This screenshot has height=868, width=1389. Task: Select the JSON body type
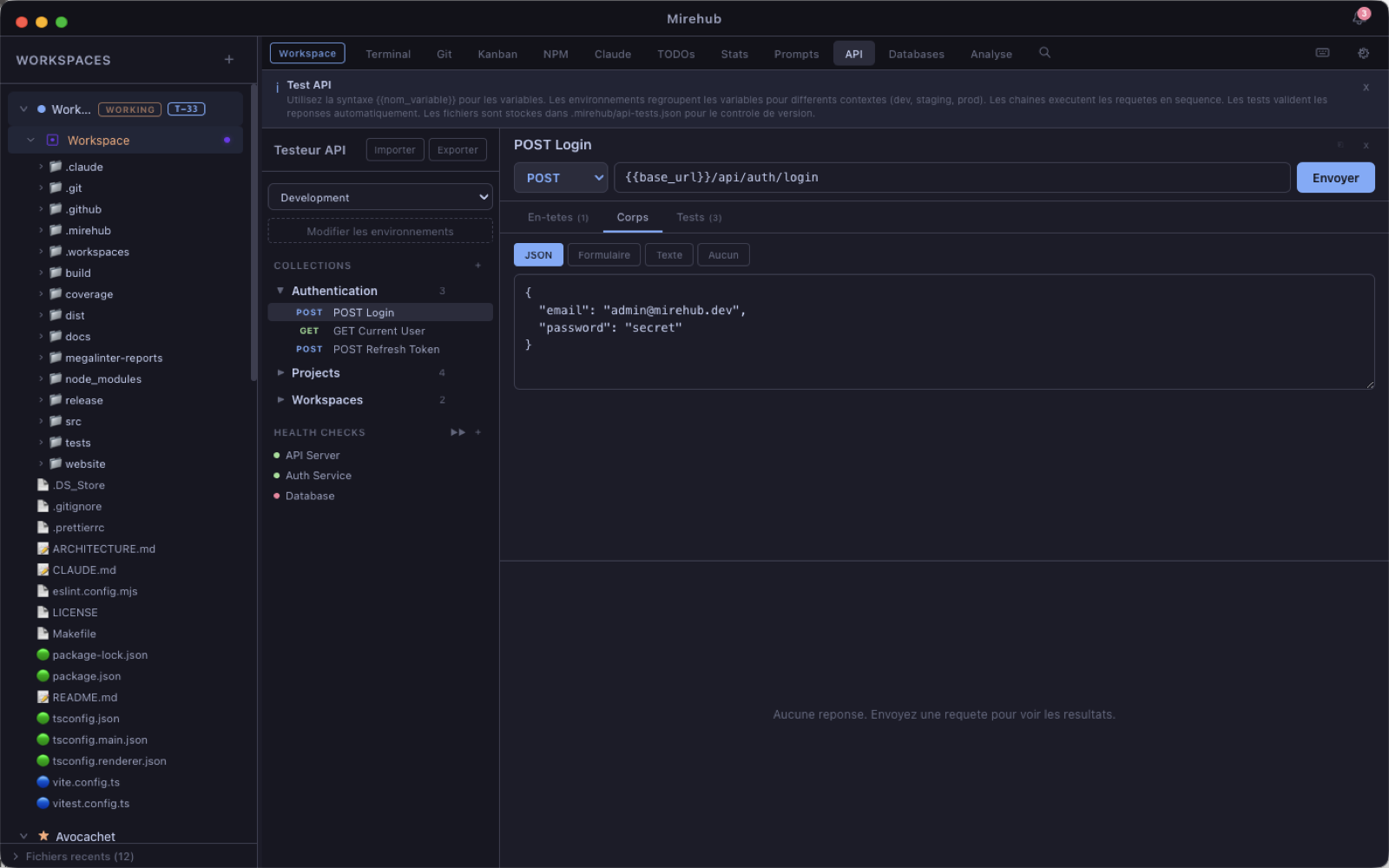pos(538,255)
